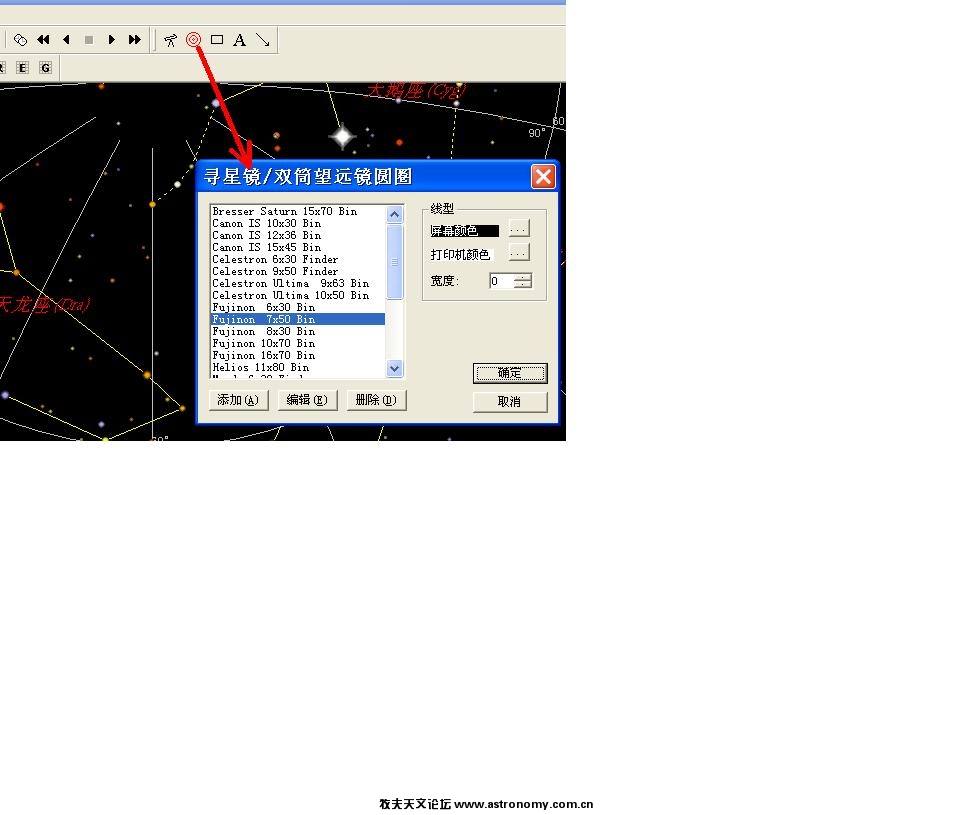This screenshot has width=970, height=815.
Task: Open printer color picker ellipsis button
Action: (519, 253)
